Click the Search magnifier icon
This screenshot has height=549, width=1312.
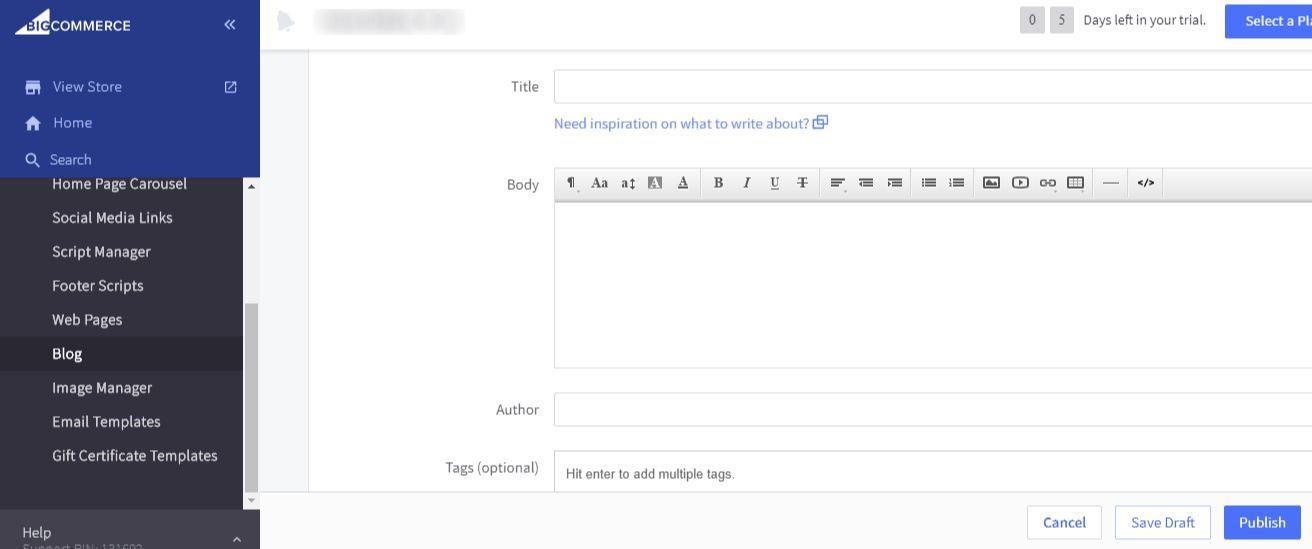tap(33, 159)
